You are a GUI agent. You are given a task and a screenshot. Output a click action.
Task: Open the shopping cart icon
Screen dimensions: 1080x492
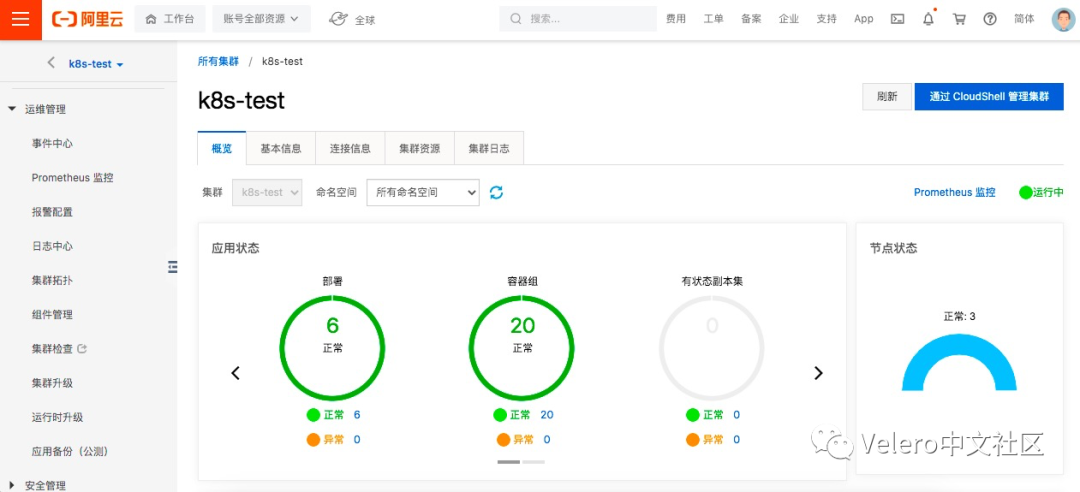[x=959, y=19]
